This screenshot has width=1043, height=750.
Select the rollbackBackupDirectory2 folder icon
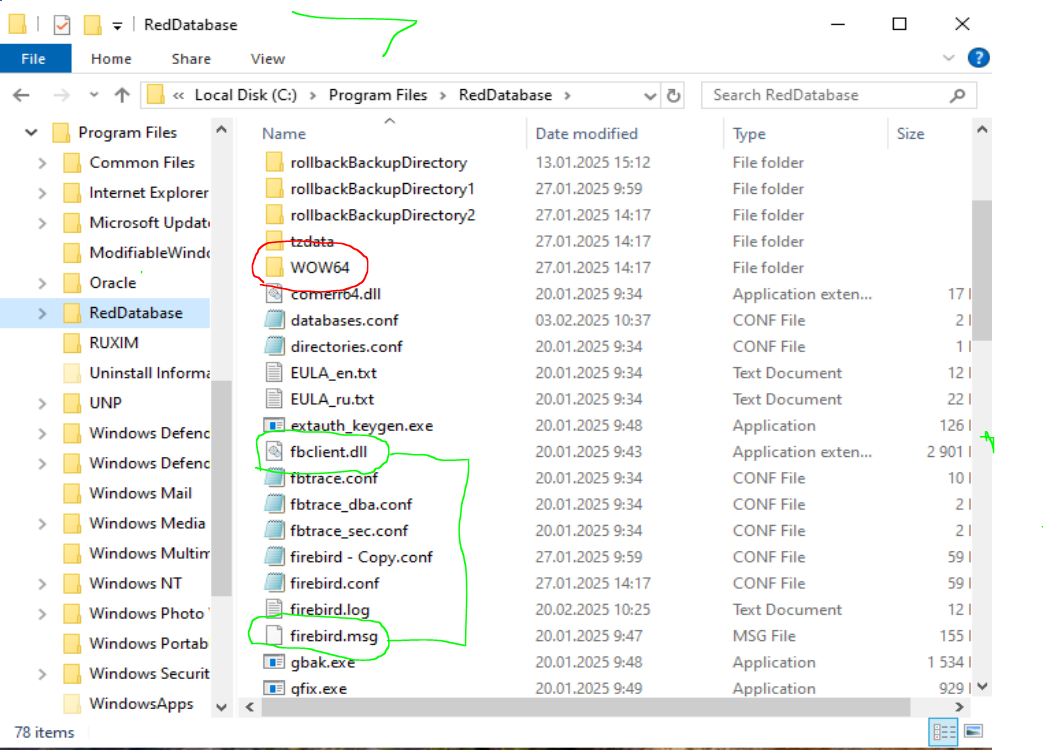tap(274, 215)
